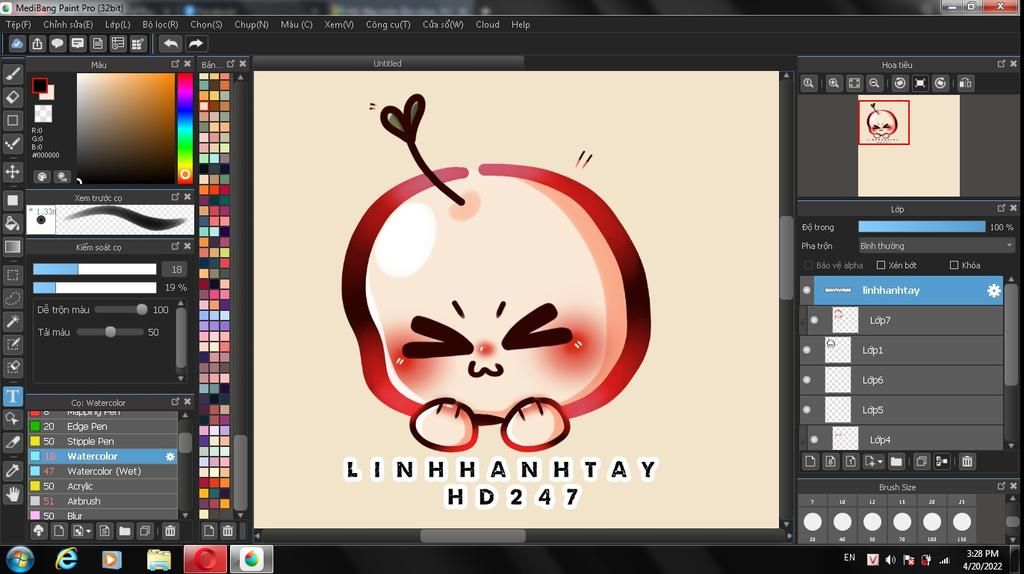Toggle visibility of Lớp7 layer
Viewport: 1024px width, 574px height.
[814, 320]
